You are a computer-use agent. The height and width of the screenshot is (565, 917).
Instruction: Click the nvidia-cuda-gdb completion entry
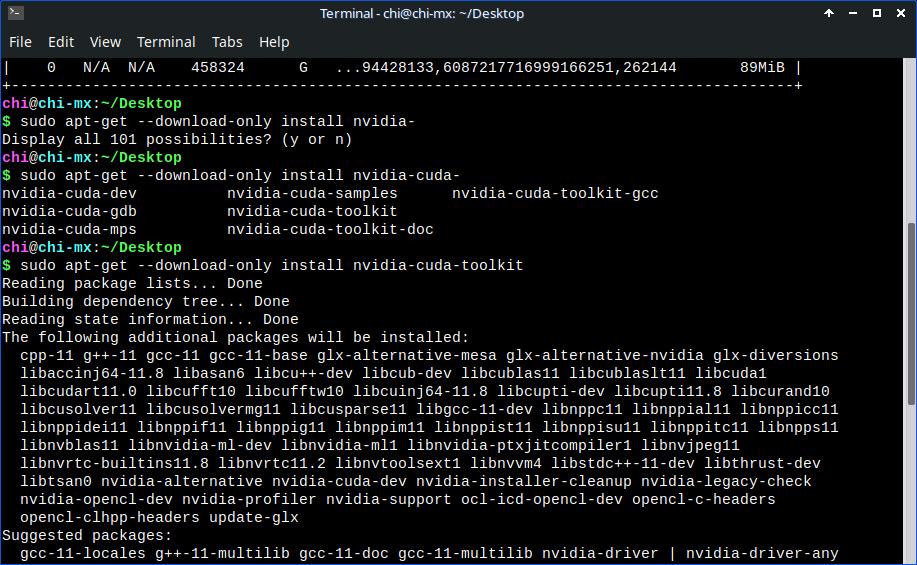tap(70, 211)
